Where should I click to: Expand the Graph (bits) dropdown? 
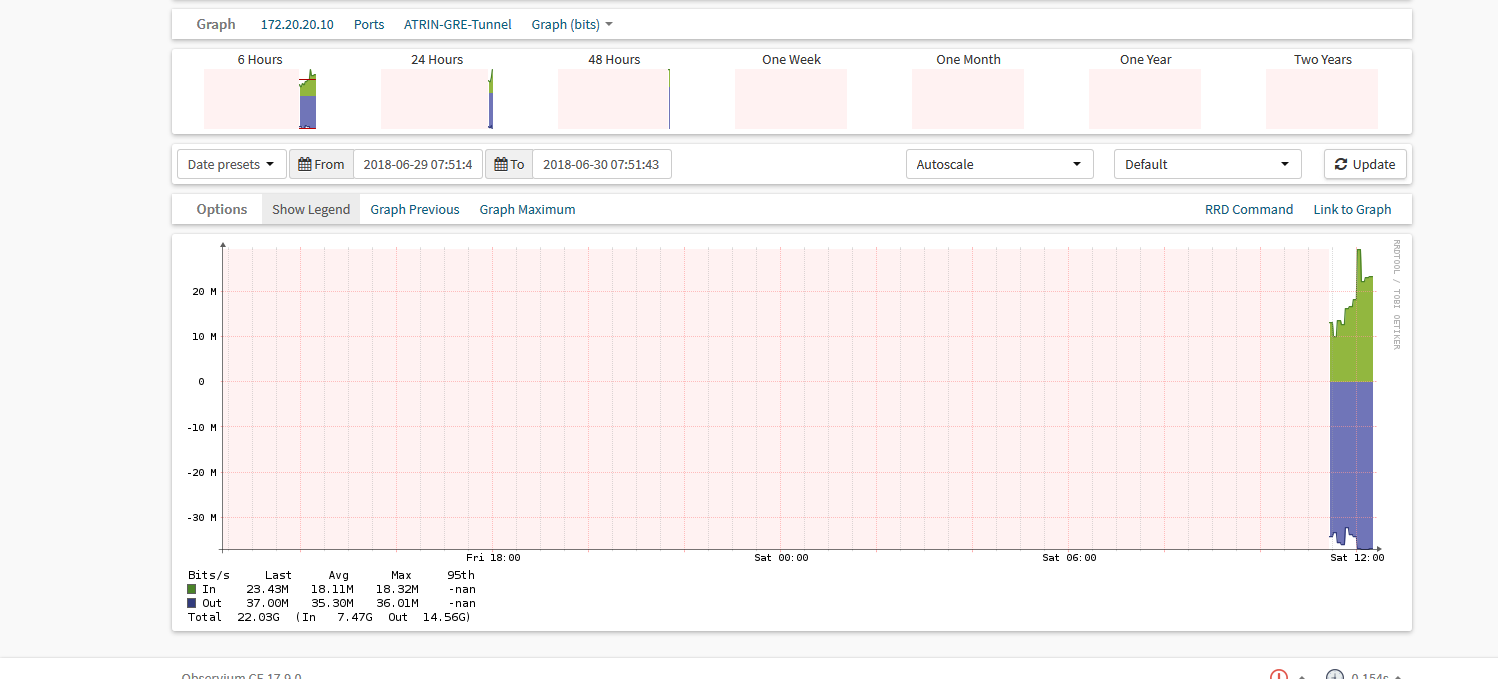coord(572,24)
